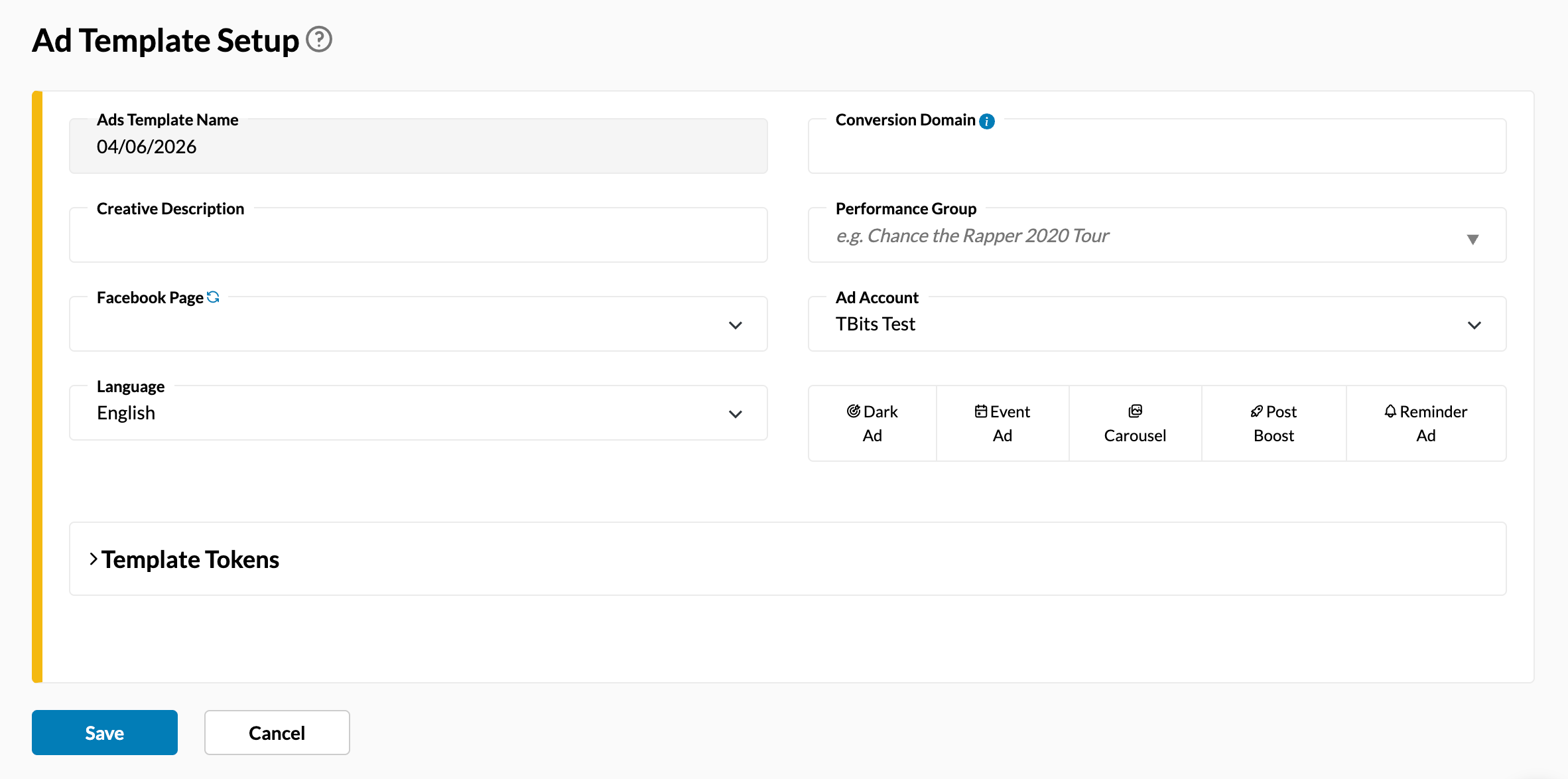The width and height of the screenshot is (1568, 779).
Task: Refresh the Facebook Page list icon
Action: 213,297
